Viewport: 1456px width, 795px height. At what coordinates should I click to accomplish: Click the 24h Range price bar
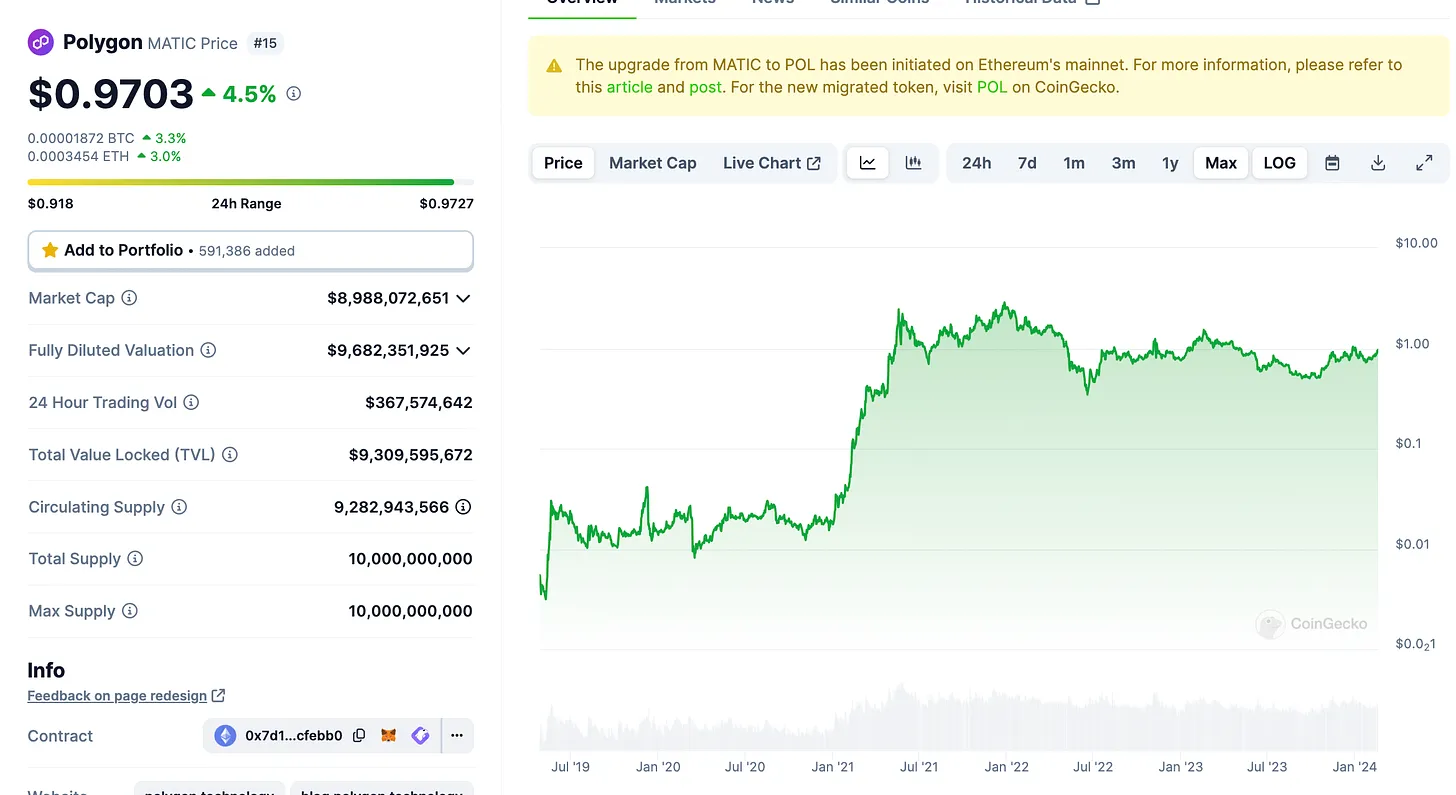(250, 182)
